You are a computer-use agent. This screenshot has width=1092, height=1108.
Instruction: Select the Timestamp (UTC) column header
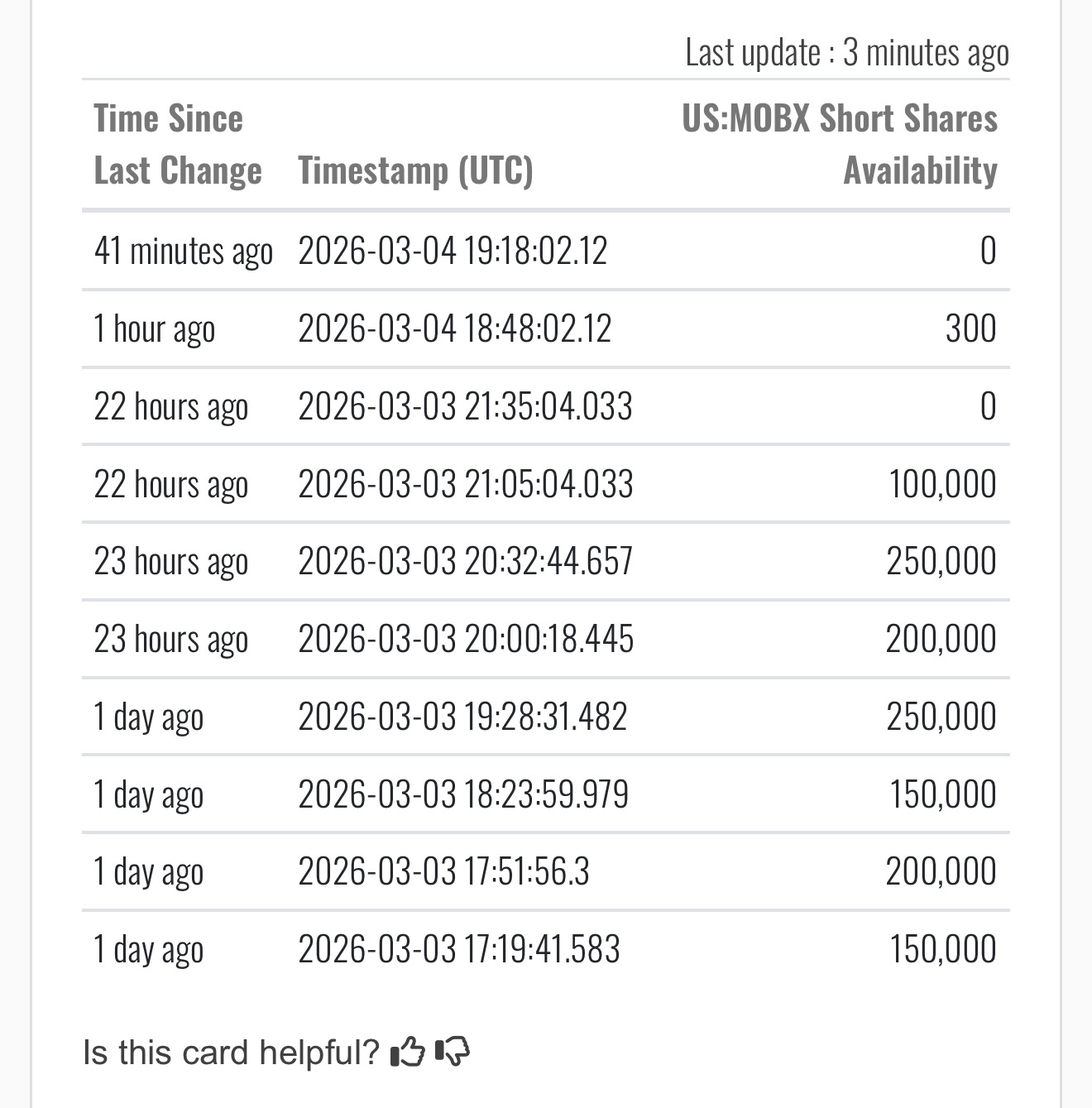tap(415, 170)
